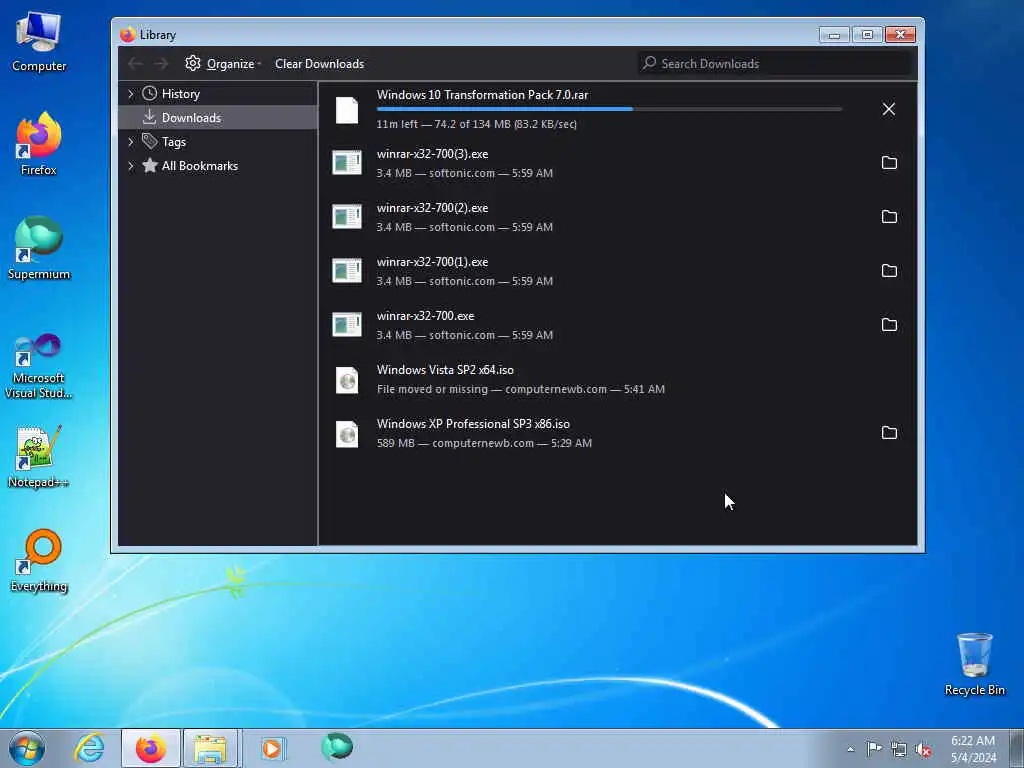Click 'File moved or missing' status text
Image resolution: width=1024 pixels, height=768 pixels.
[432, 389]
